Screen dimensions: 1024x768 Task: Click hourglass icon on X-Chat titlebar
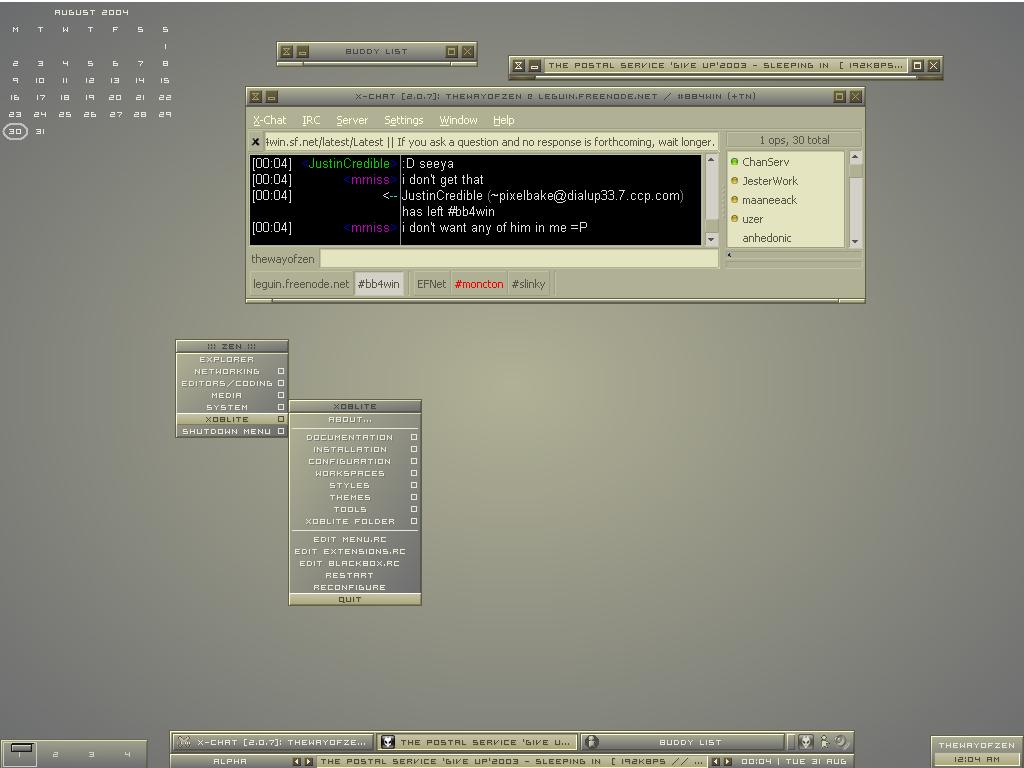pos(255,97)
